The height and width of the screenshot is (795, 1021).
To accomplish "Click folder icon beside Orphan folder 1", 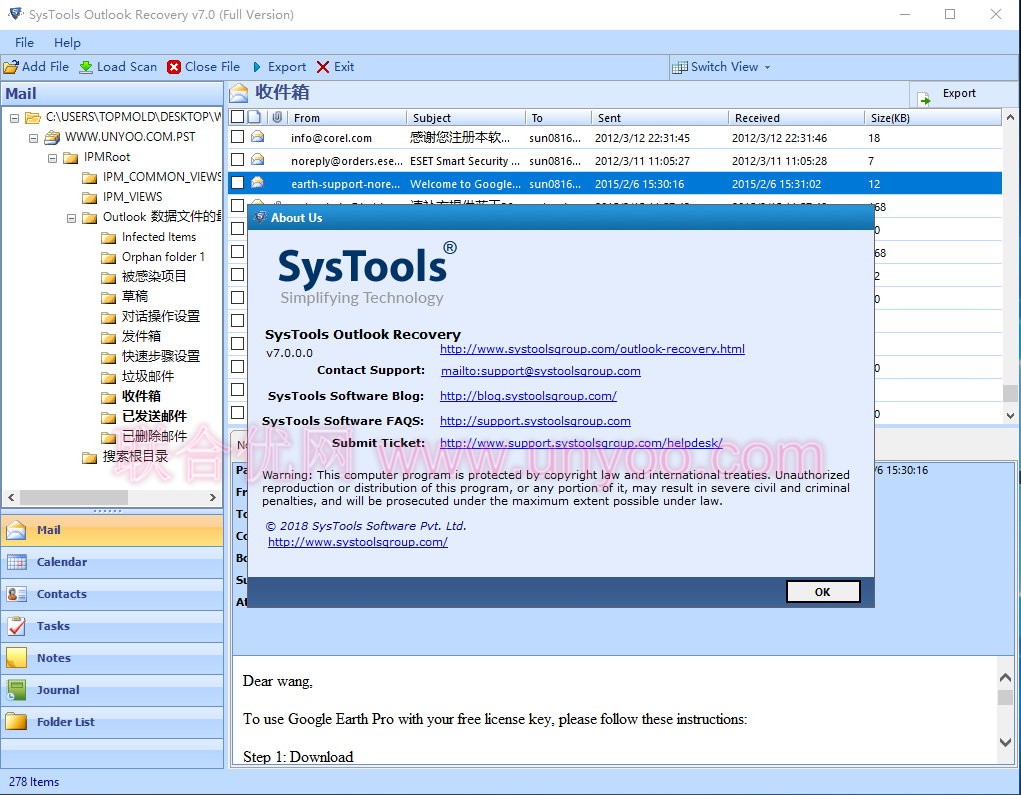I will pyautogui.click(x=109, y=258).
